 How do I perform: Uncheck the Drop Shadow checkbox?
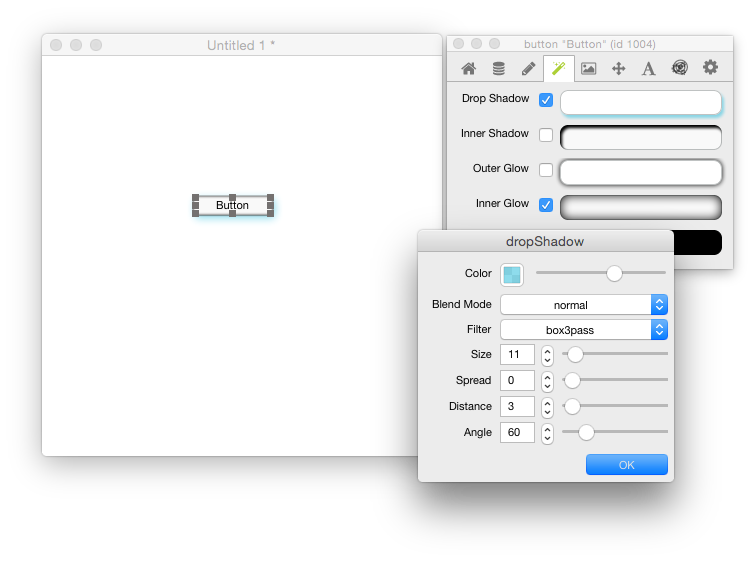(546, 100)
